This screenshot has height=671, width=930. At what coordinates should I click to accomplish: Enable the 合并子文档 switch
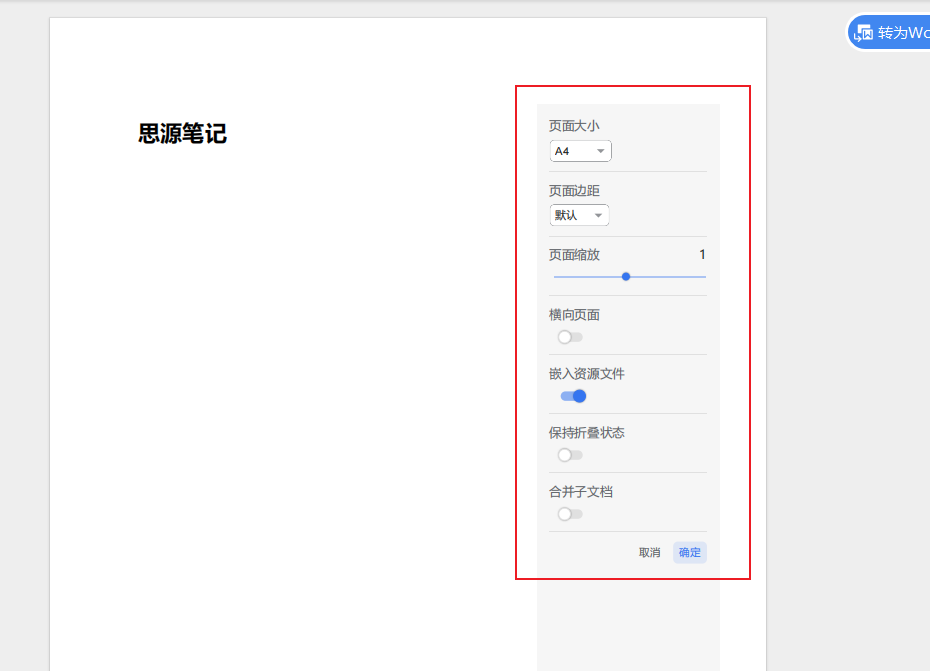[570, 514]
